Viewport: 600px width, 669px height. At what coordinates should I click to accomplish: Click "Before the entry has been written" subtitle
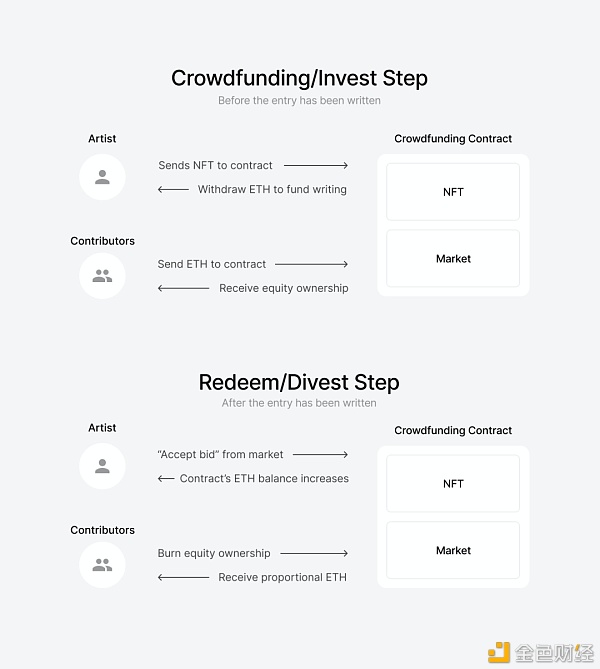(299, 100)
